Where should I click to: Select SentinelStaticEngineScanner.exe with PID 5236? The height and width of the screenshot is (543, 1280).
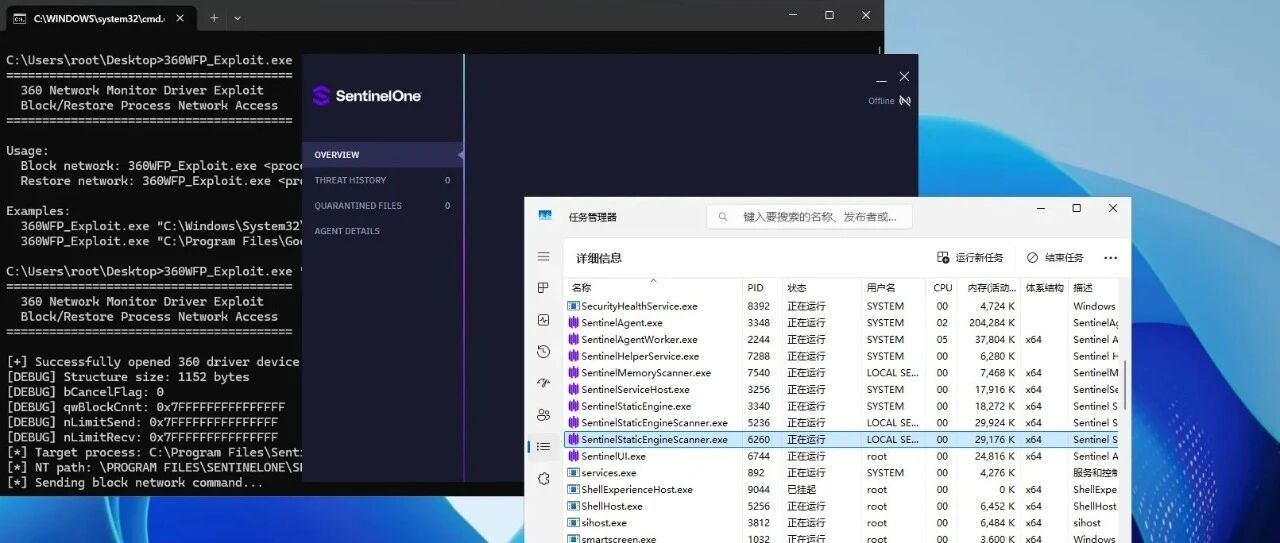coord(843,423)
